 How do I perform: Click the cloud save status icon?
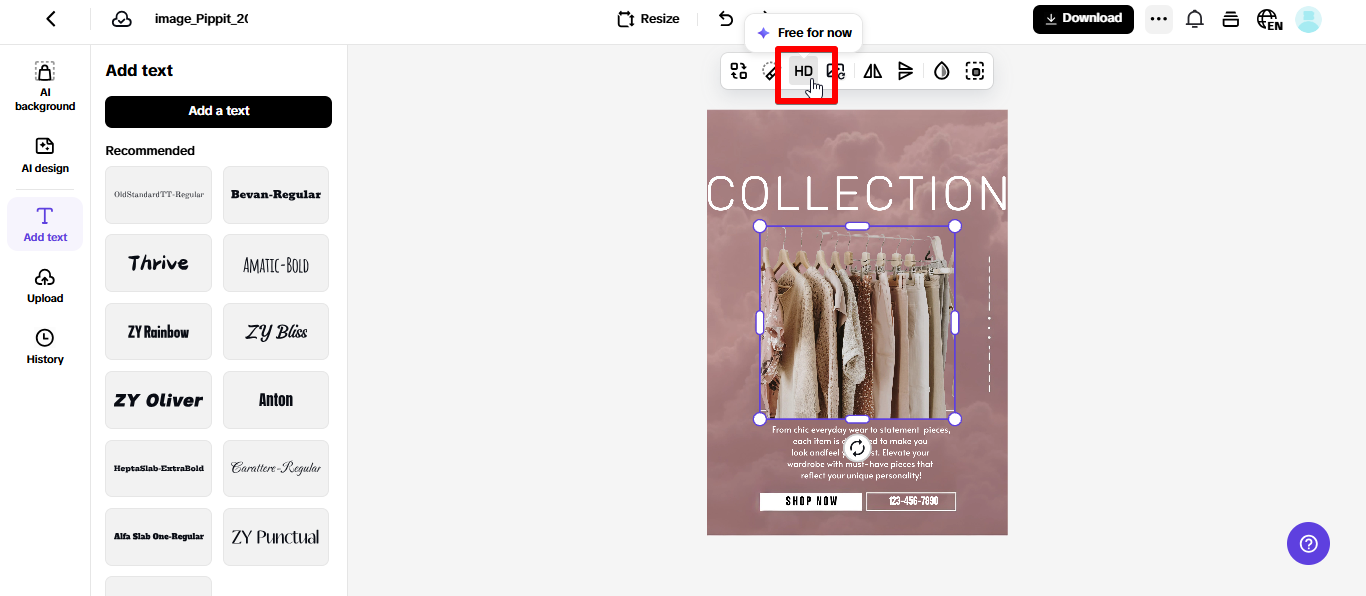click(x=122, y=19)
